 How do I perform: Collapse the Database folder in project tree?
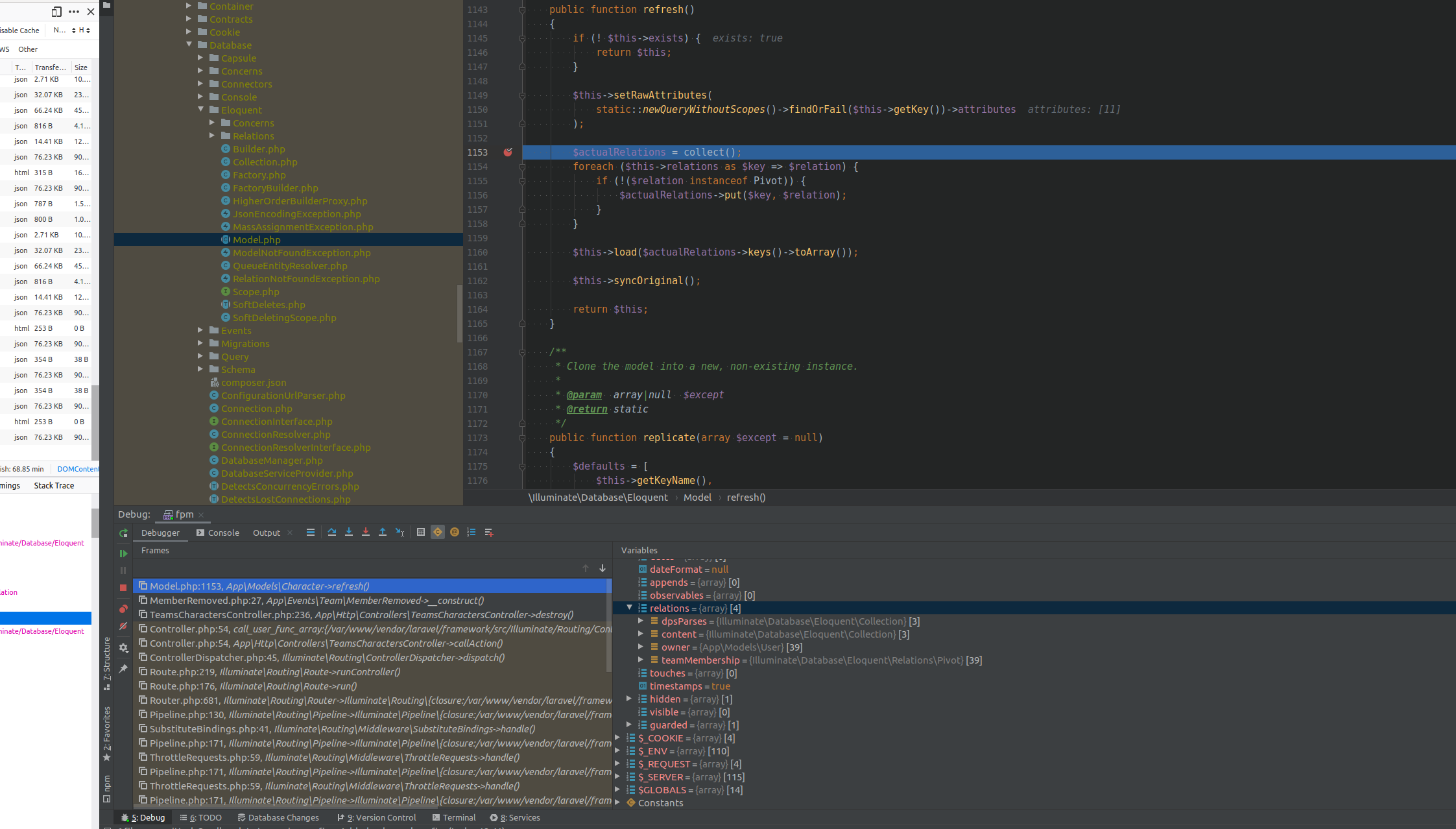coord(189,45)
